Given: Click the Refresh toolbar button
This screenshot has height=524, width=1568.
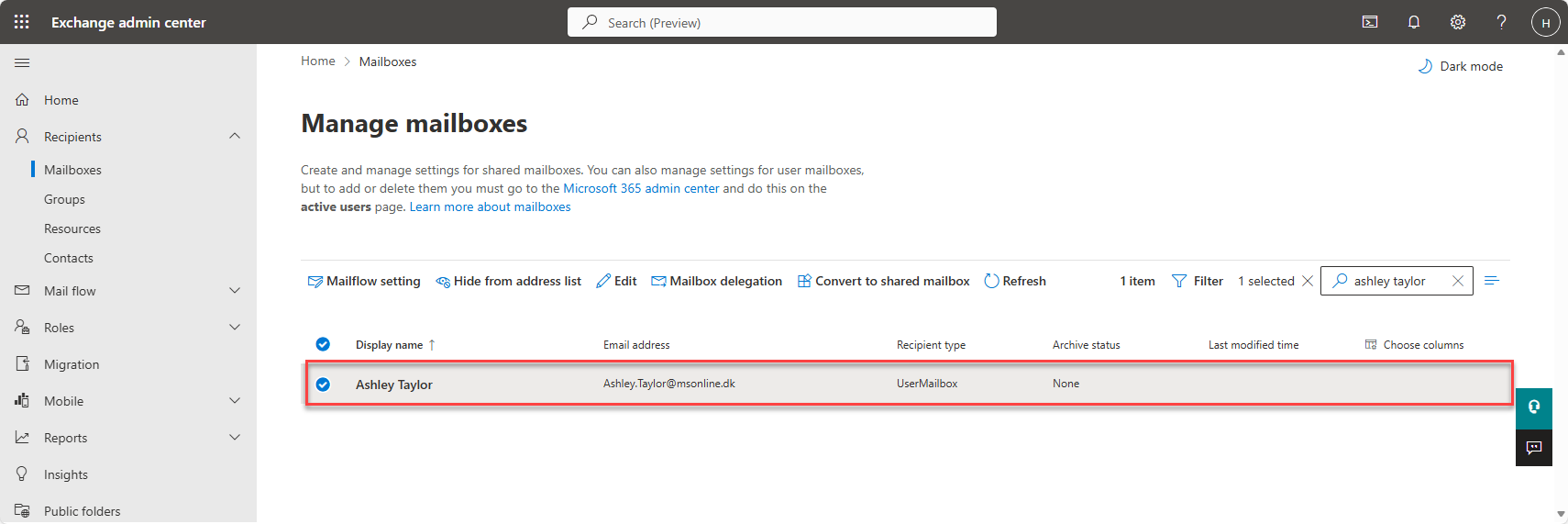Looking at the screenshot, I should pos(1015,281).
